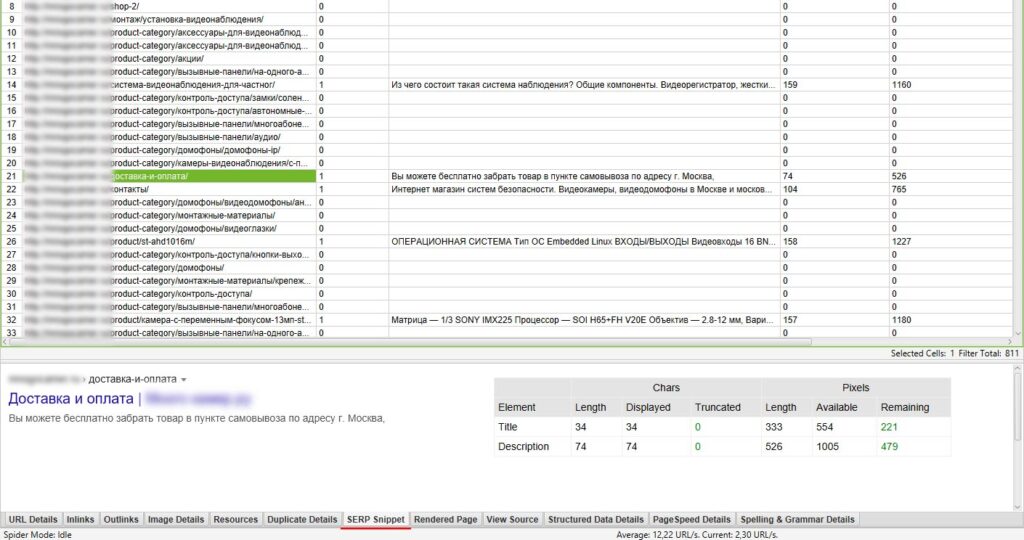Open Spelling & Grammar Details tab

click(797, 520)
